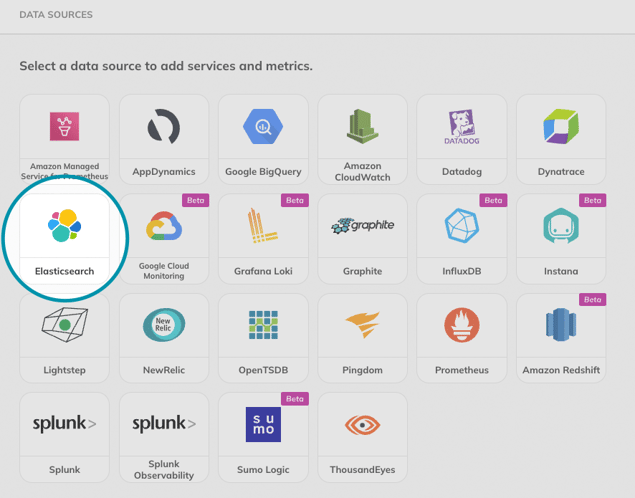Click the Google Cloud Monitoring label
This screenshot has width=635, height=498.
tap(164, 271)
